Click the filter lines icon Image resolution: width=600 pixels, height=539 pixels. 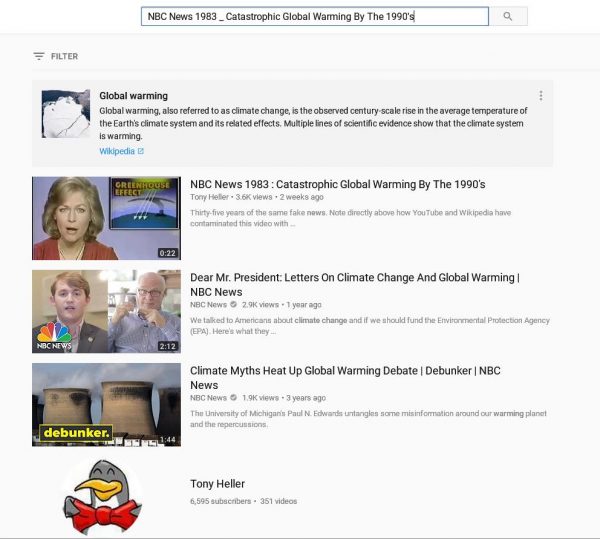(x=39, y=56)
